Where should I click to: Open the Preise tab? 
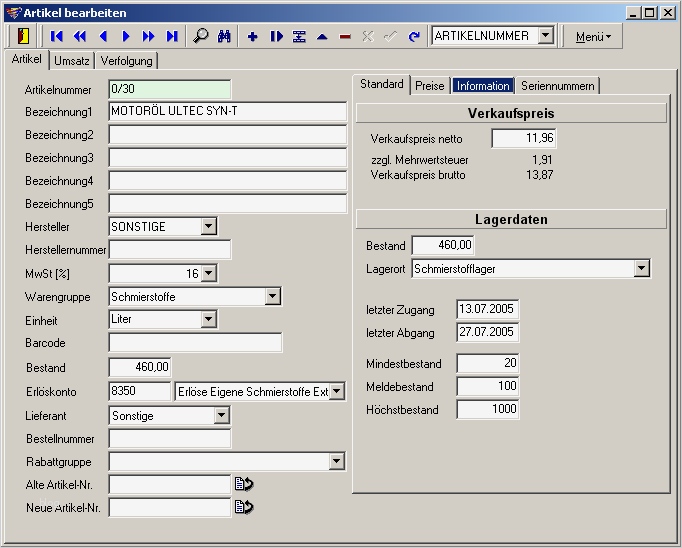pyautogui.click(x=430, y=86)
